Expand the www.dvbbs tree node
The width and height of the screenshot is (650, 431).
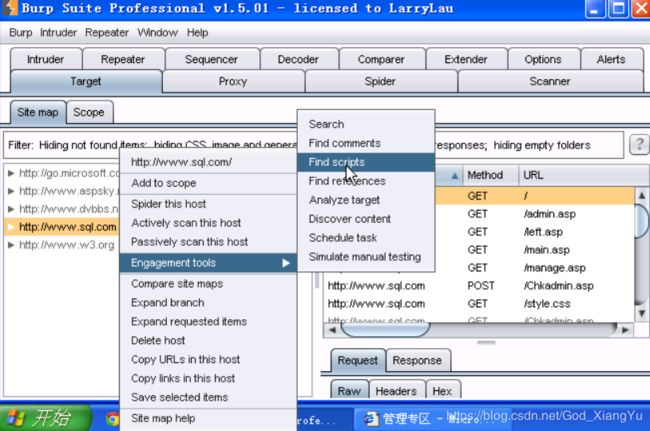(11, 209)
